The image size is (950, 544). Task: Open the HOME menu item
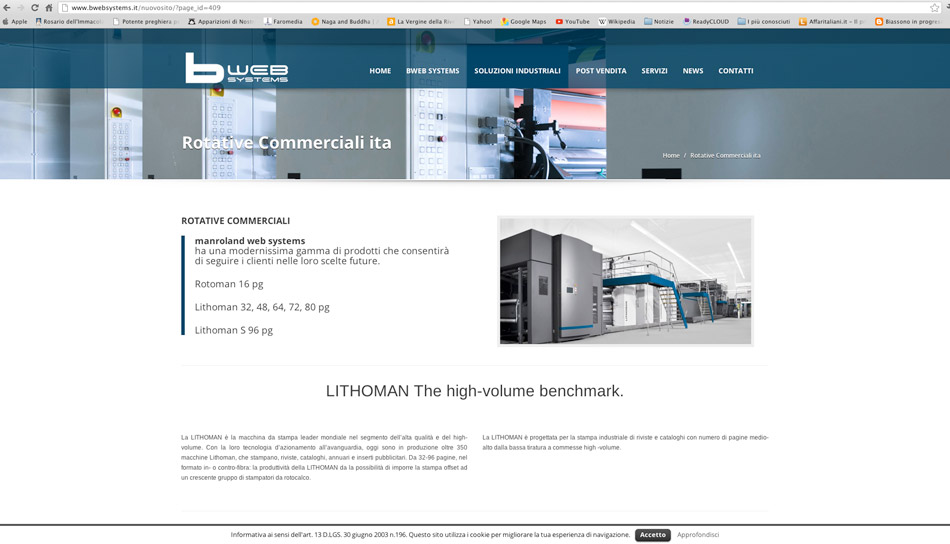(380, 71)
